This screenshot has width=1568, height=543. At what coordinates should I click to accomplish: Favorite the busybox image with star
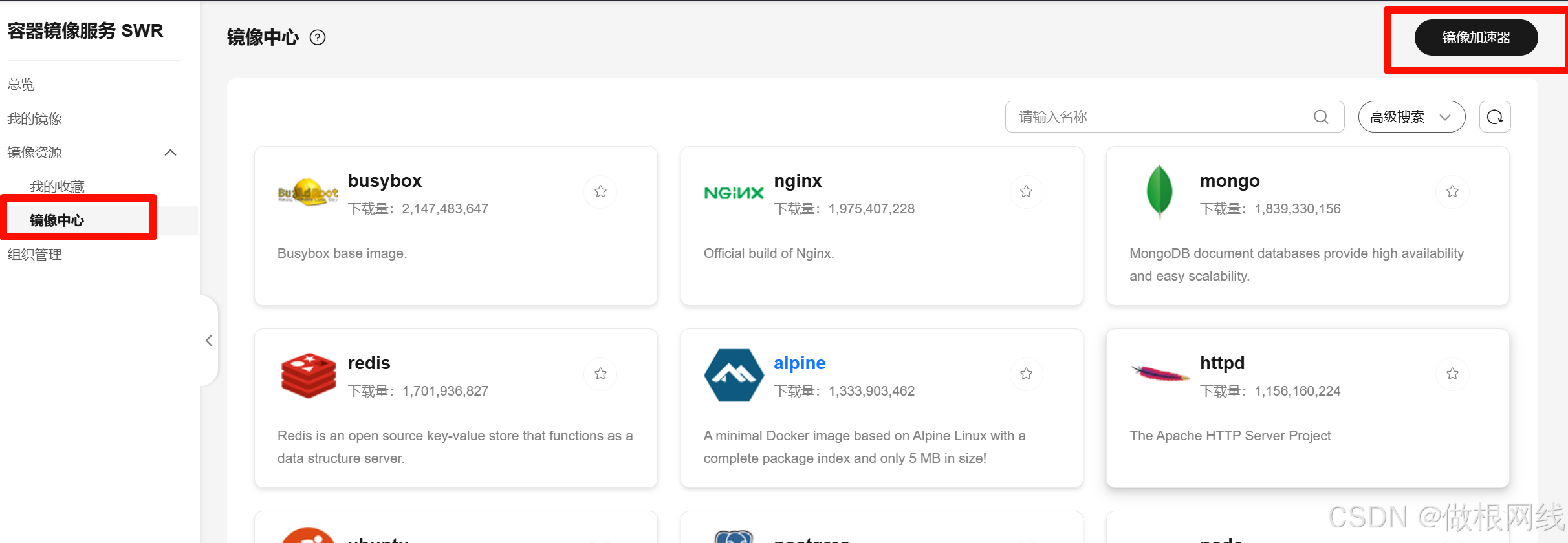click(600, 191)
